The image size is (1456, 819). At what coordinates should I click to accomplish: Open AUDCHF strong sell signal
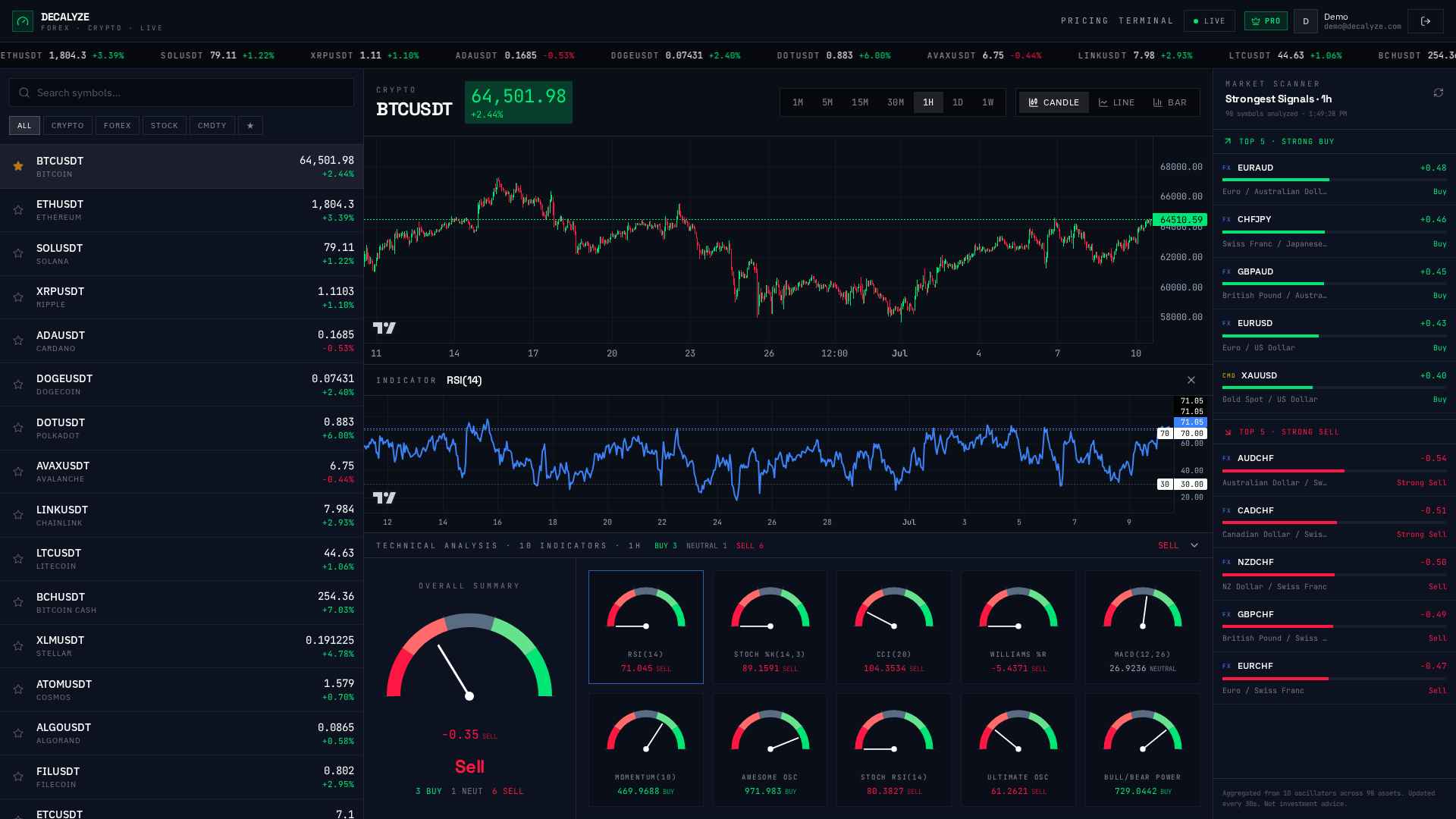pos(1335,470)
